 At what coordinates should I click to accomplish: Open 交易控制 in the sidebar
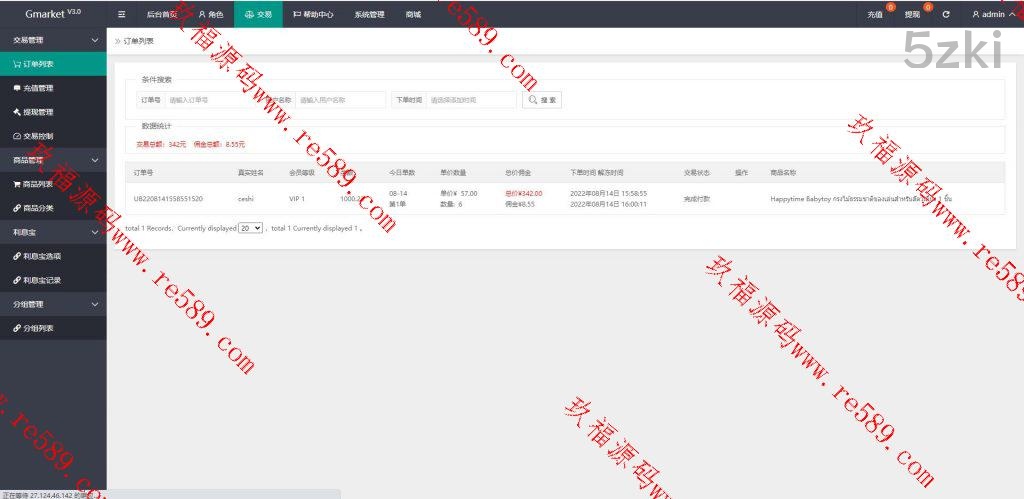(38, 136)
